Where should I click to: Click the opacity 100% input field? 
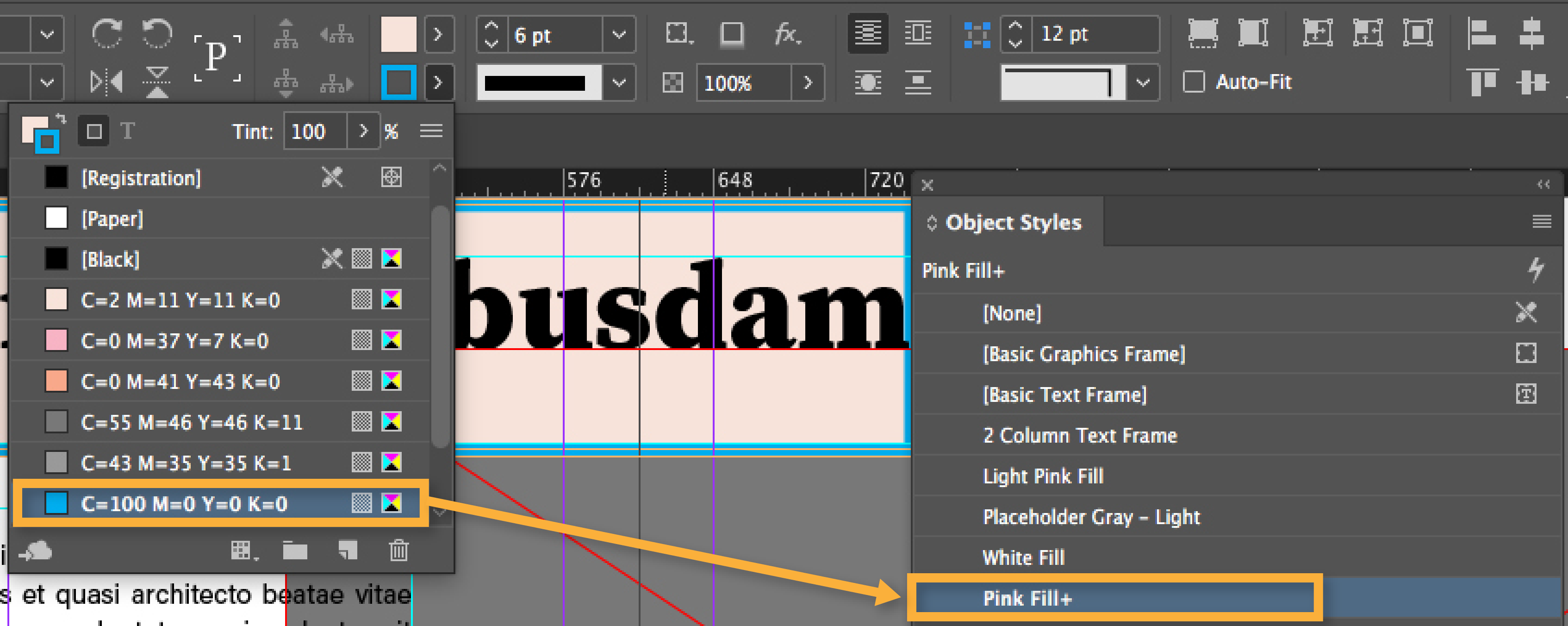pos(744,82)
